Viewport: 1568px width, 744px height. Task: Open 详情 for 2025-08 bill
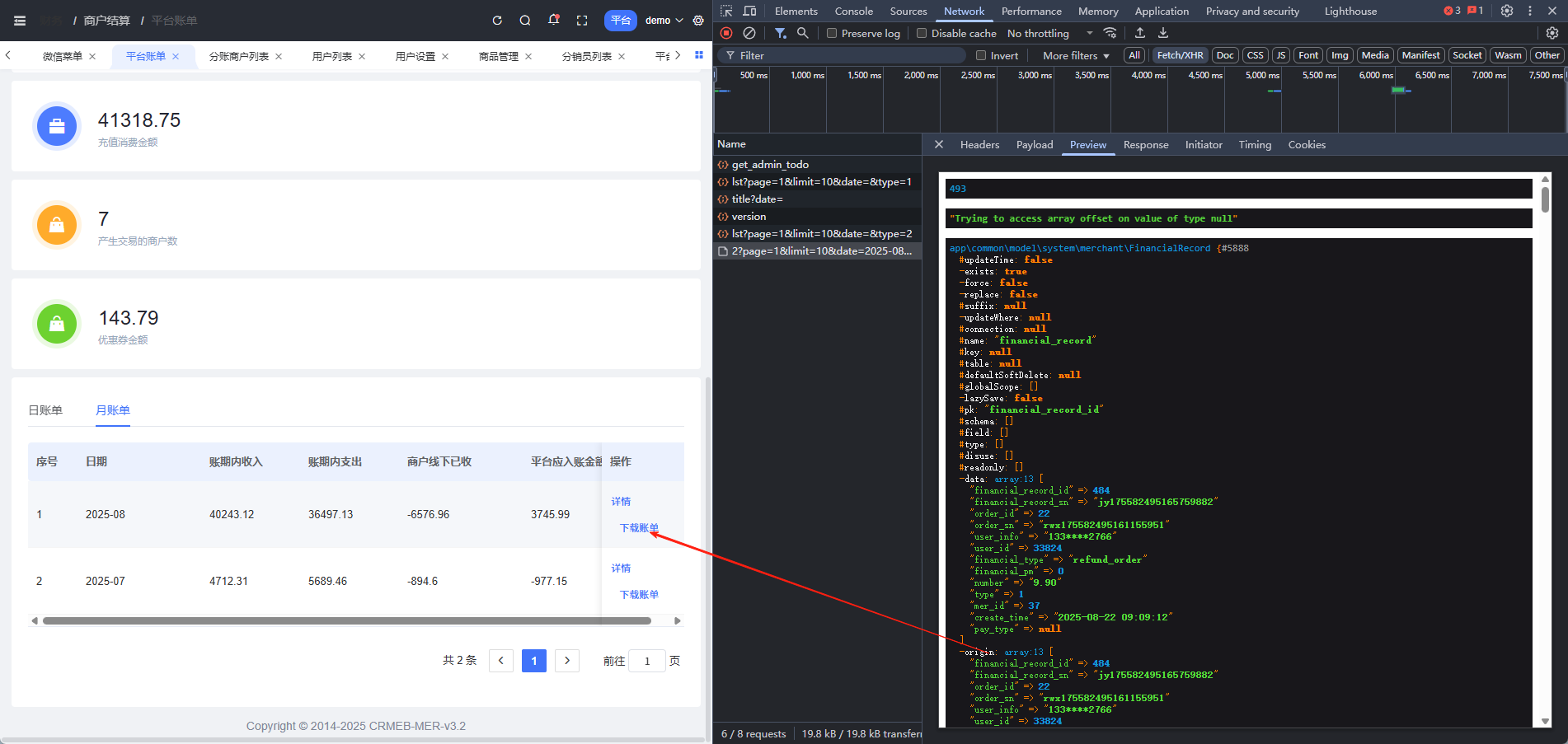(621, 501)
